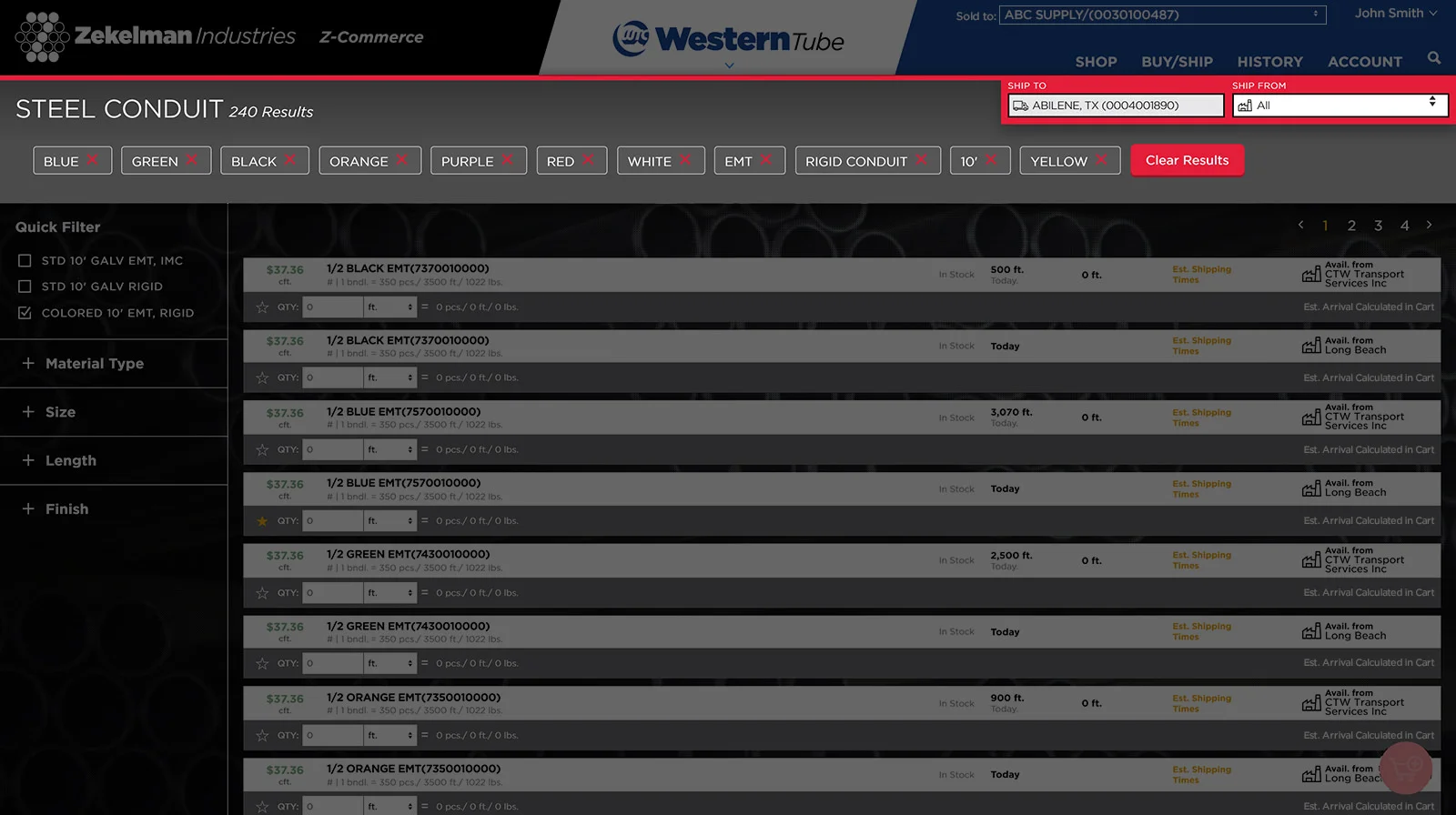Click quantity field for 1/2 GREEN EMT
Image resolution: width=1456 pixels, height=815 pixels.
332,593
